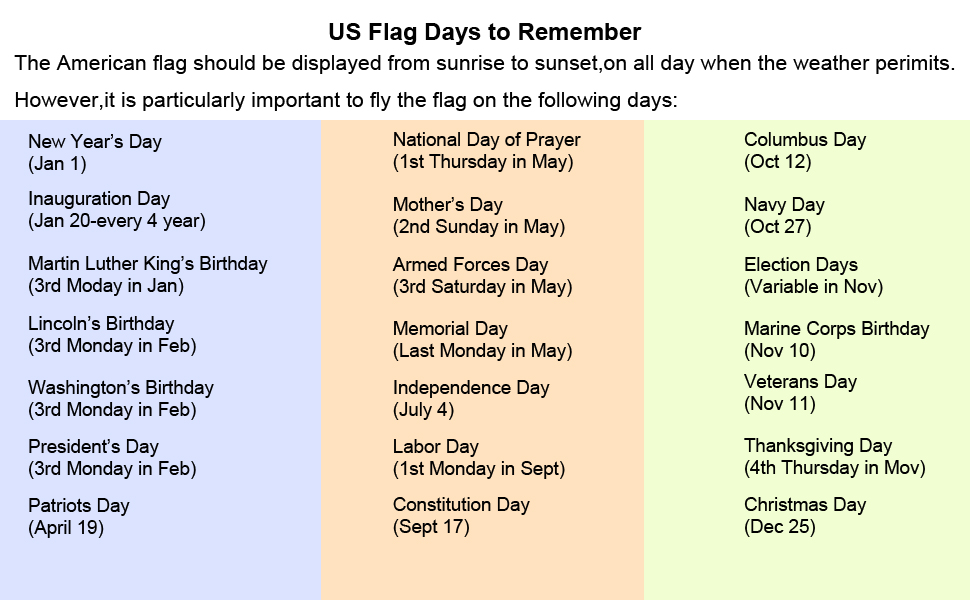Viewport: 970px width, 600px height.
Task: Click the President's Day text
Action: tap(93, 447)
